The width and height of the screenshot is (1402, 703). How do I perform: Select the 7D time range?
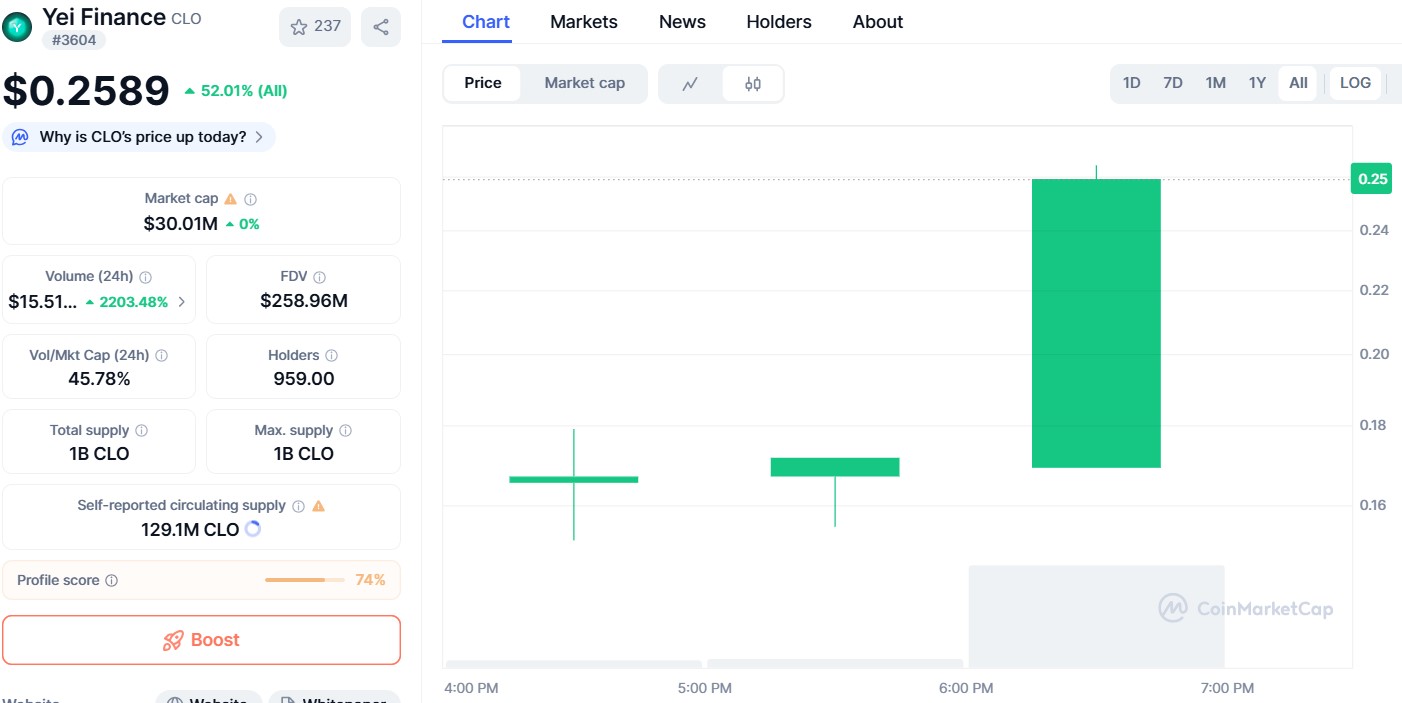1173,83
